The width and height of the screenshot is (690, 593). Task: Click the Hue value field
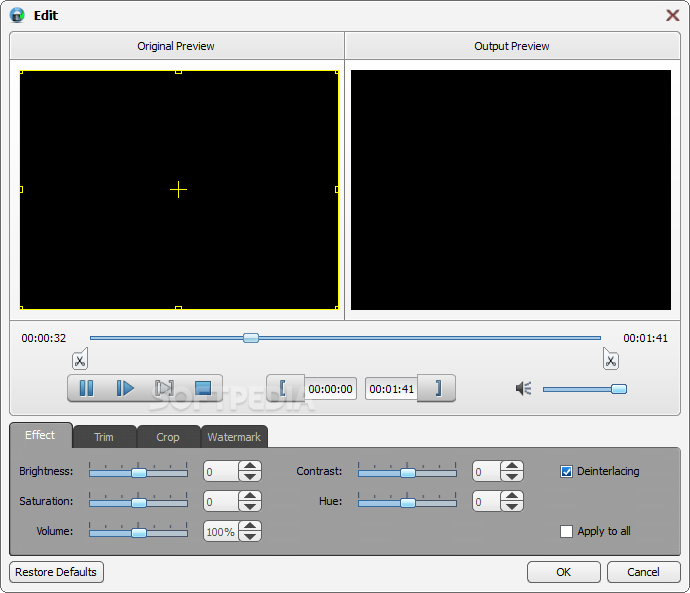(487, 501)
